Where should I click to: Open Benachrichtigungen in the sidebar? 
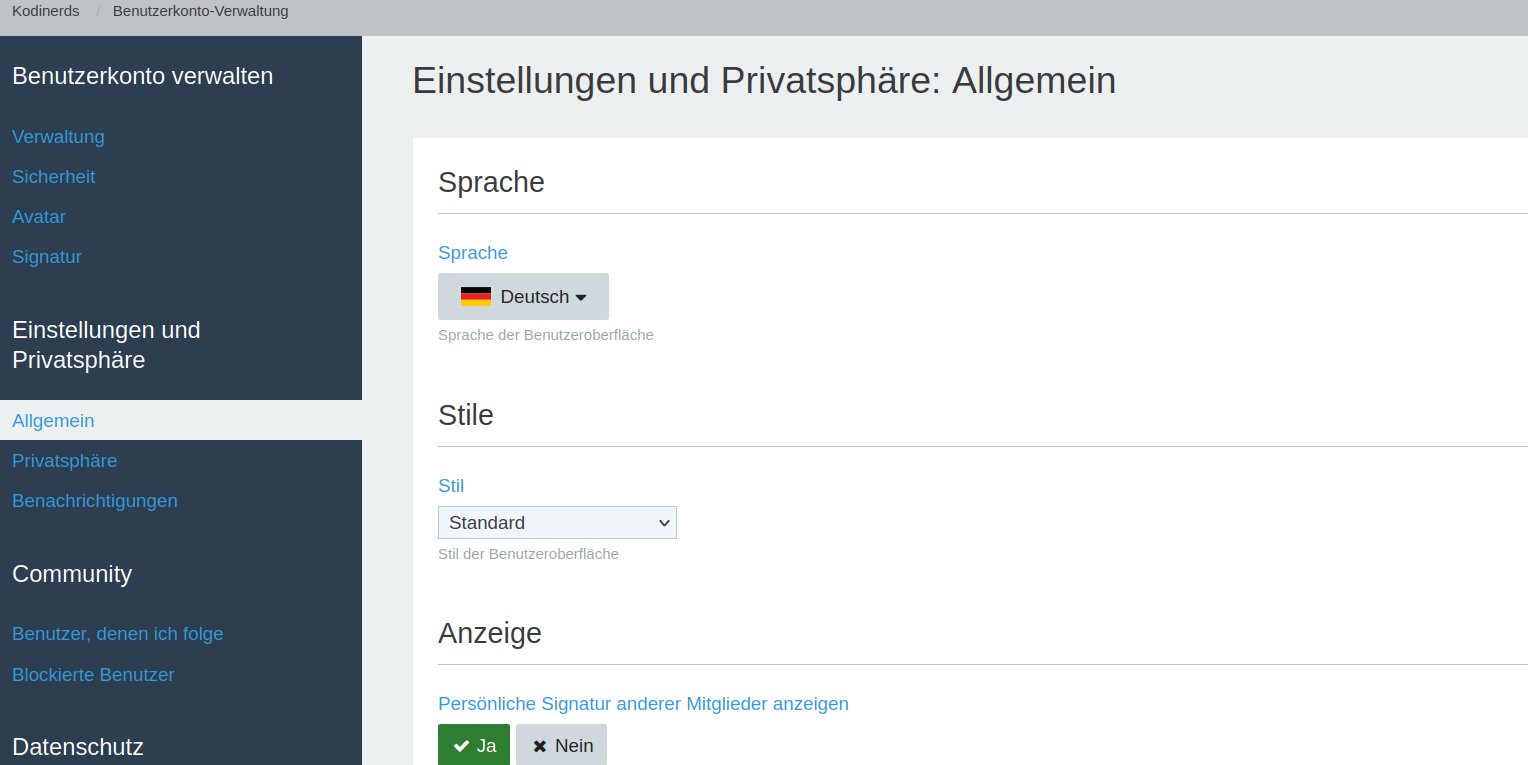tap(95, 500)
